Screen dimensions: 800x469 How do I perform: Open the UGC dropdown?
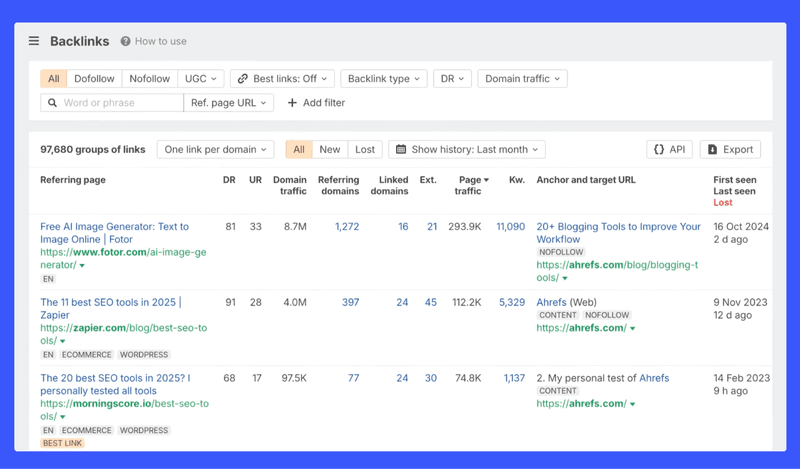[201, 79]
